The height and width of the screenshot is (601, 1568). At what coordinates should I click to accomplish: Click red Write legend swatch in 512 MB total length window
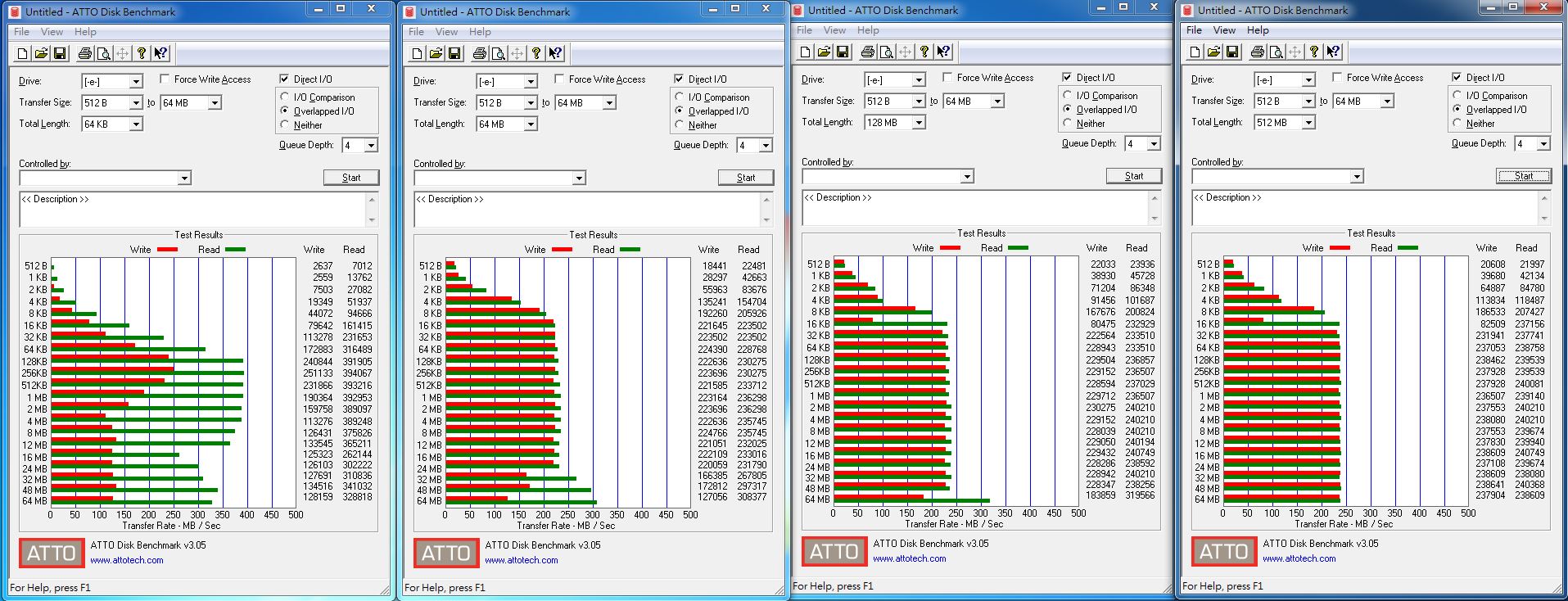pyautogui.click(x=1340, y=247)
